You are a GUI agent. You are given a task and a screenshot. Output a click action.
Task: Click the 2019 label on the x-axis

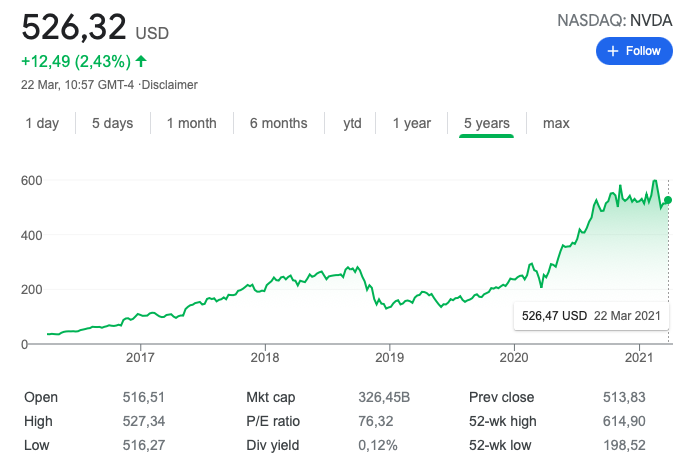(x=389, y=357)
